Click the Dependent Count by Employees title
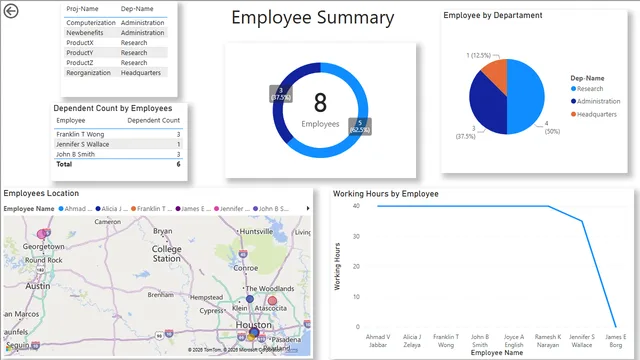This screenshot has height=360, width=640. point(113,108)
